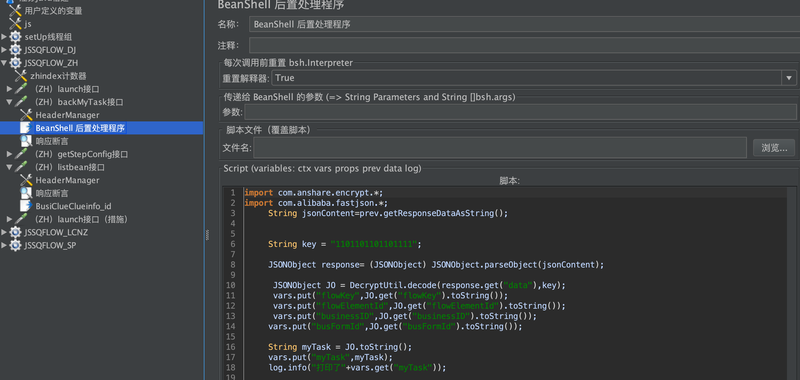Click the setUp线程组 gear icon
Screen dimensions: 800x380
point(16,37)
